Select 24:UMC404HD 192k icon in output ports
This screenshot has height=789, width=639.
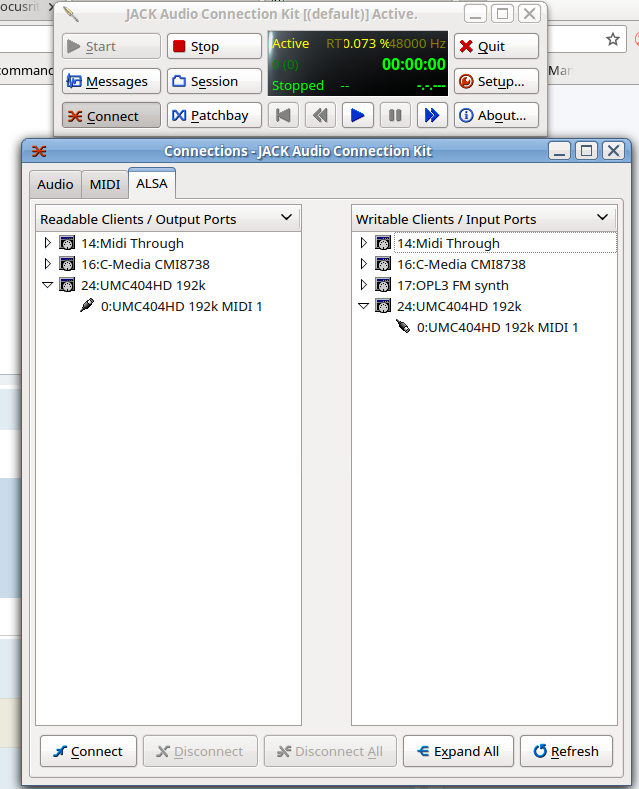click(x=67, y=285)
